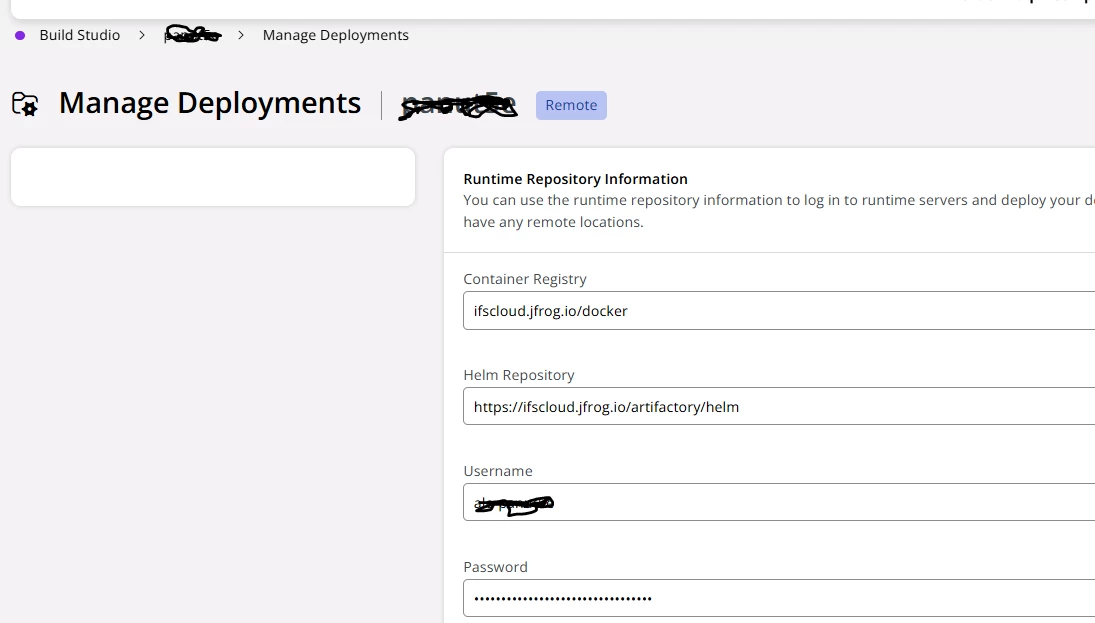This screenshot has width=1095, height=623.
Task: Focus the Password input field
Action: [x=779, y=598]
